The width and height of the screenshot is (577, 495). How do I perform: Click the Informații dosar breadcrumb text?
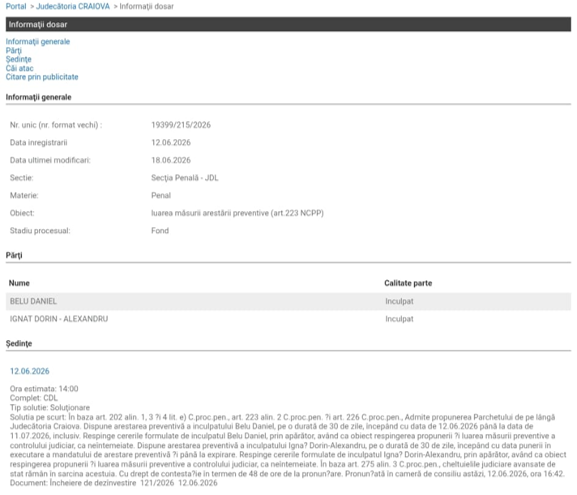tap(146, 6)
